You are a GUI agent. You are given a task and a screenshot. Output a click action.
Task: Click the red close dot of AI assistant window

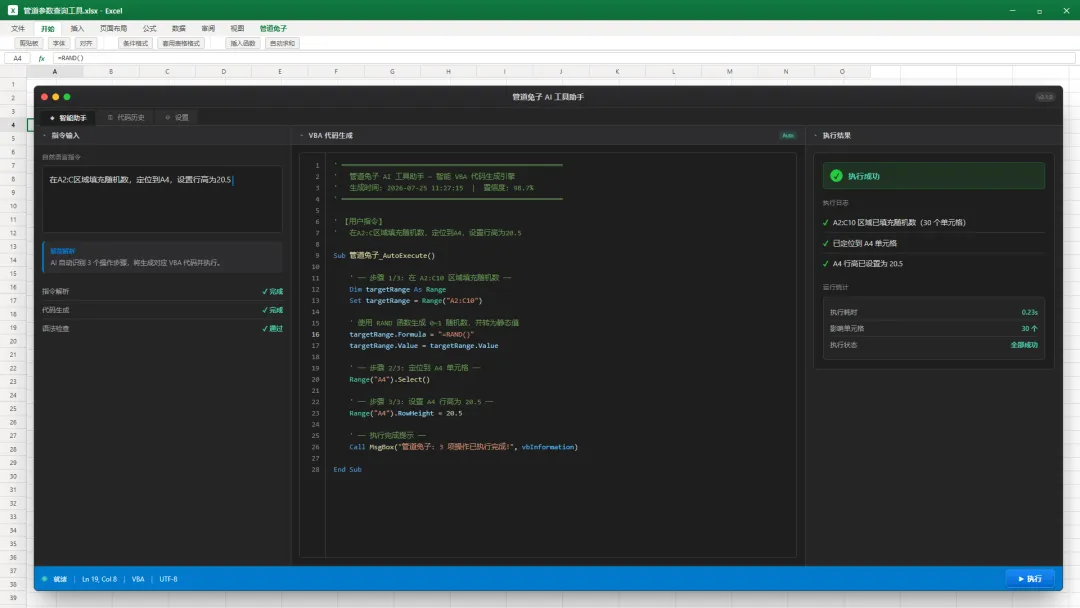tap(45, 97)
